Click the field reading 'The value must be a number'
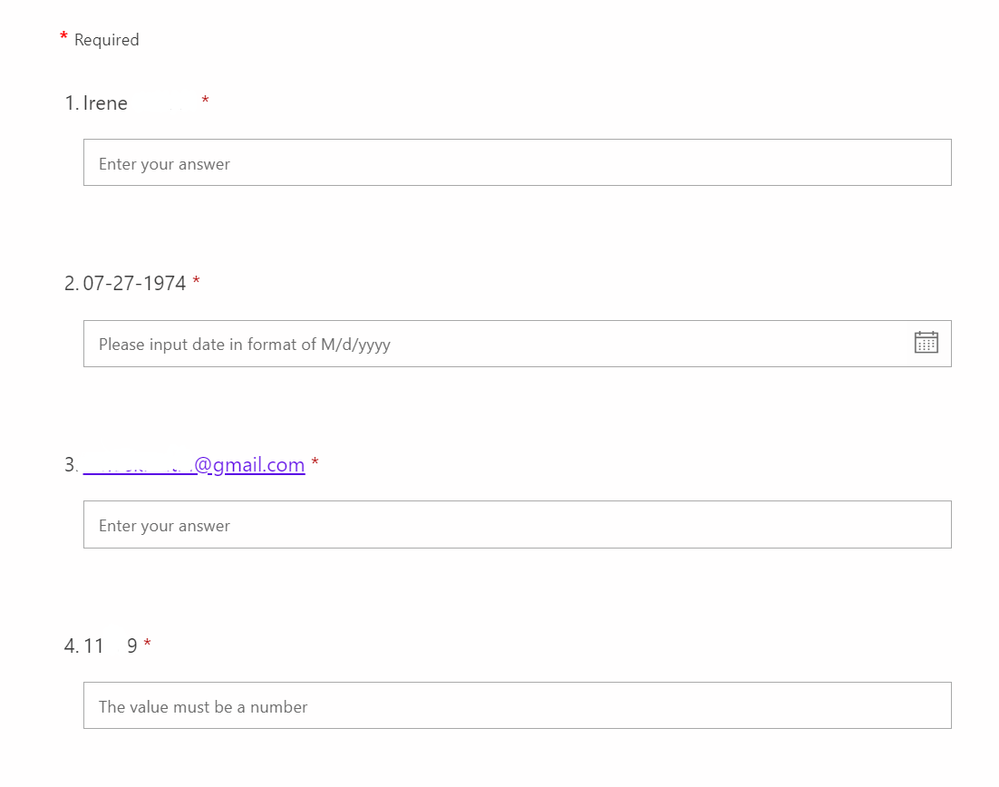999x787 pixels. point(202,705)
